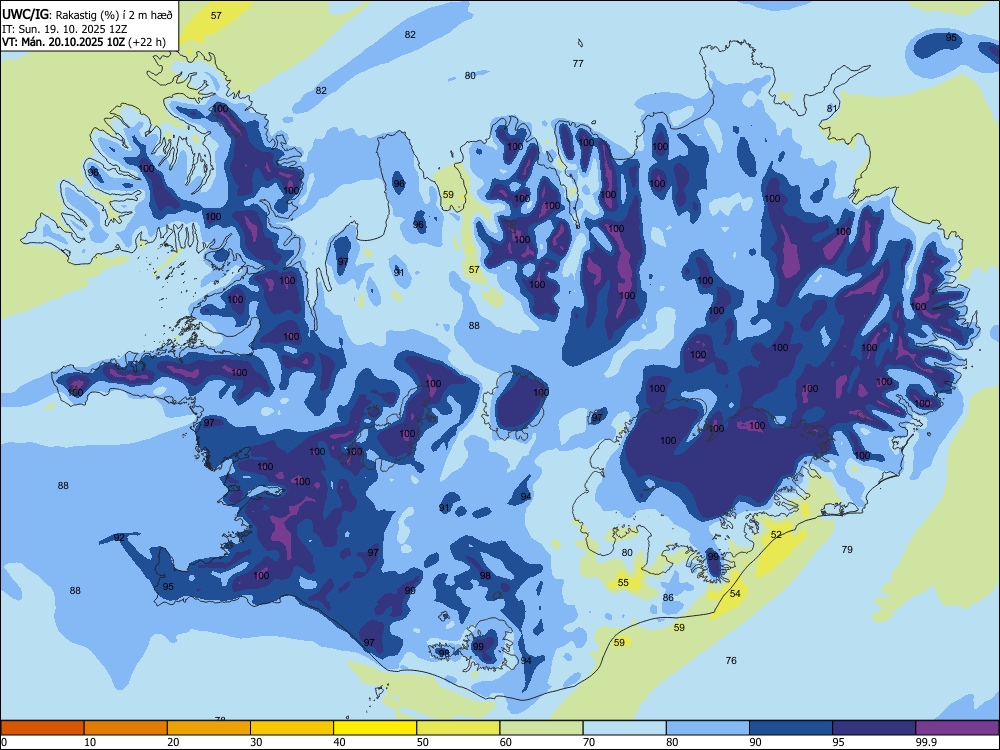
Task: Click the '40' tick label on the legend
Action: (x=339, y=742)
